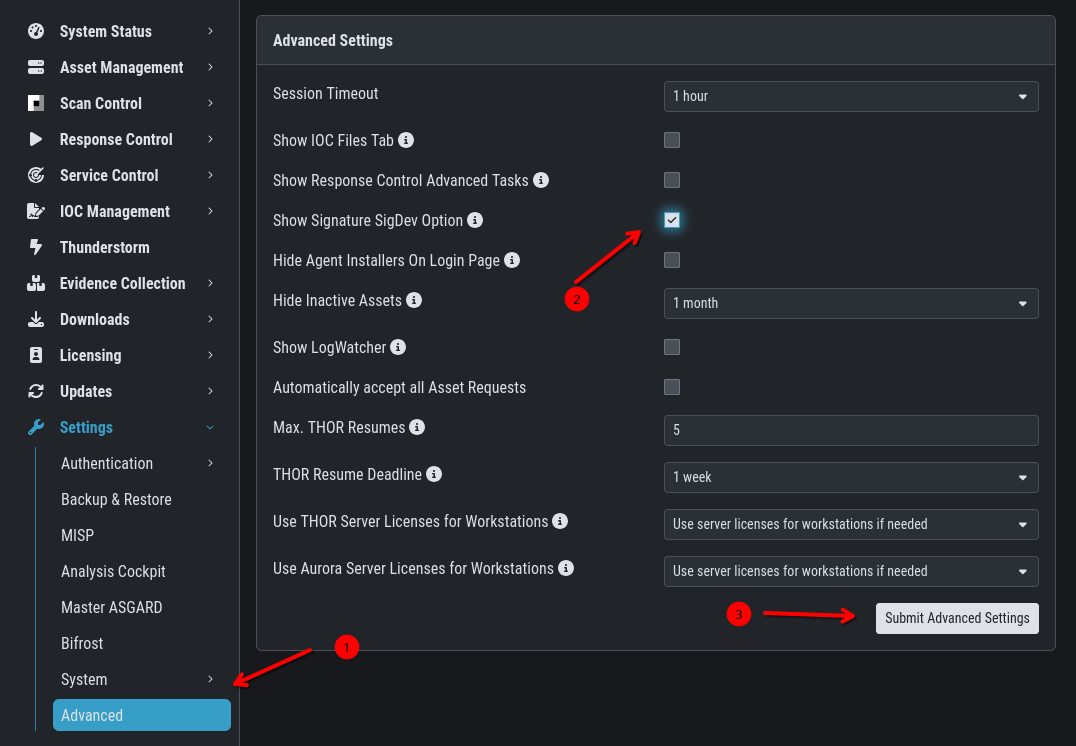Click info icon for THOR Server Licenses

(560, 521)
